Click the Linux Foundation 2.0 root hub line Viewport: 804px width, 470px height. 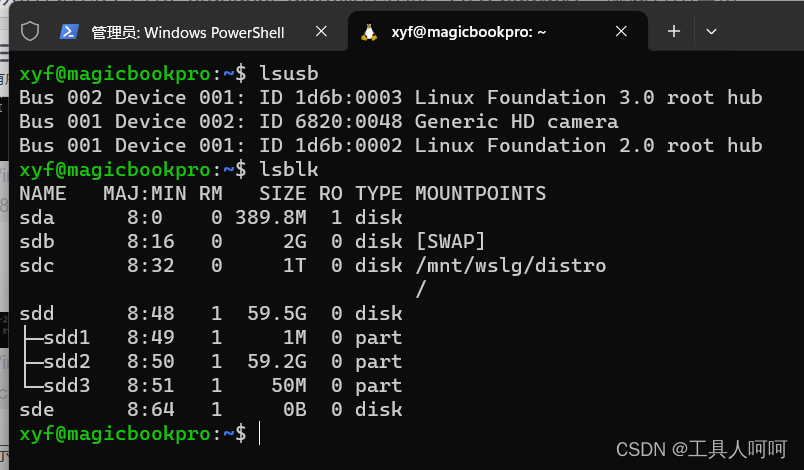[391, 146]
